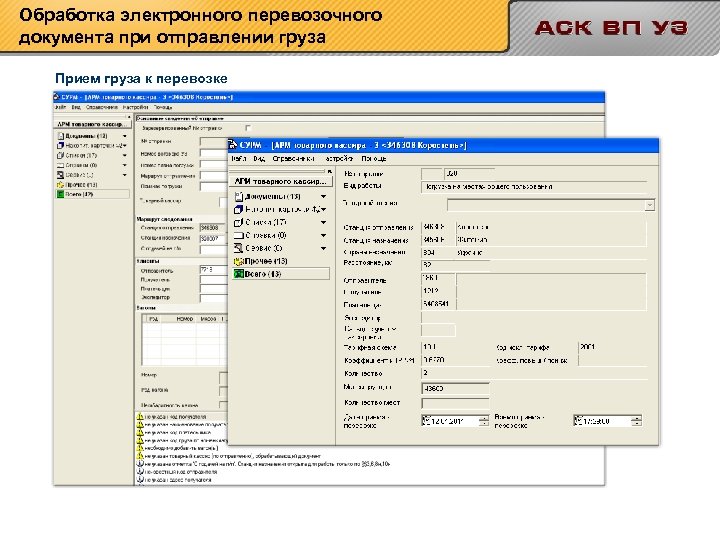The image size is (720, 540).
Task: Select Всего (13) row in front window
Action: [281, 274]
